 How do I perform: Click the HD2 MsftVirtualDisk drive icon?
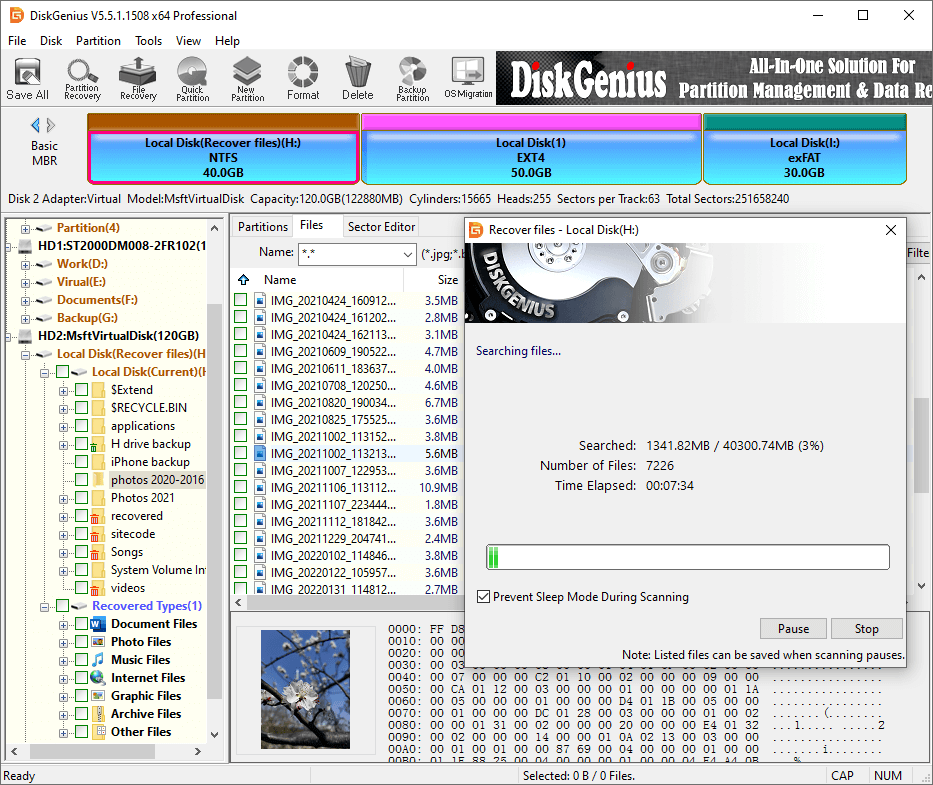click(x=25, y=336)
